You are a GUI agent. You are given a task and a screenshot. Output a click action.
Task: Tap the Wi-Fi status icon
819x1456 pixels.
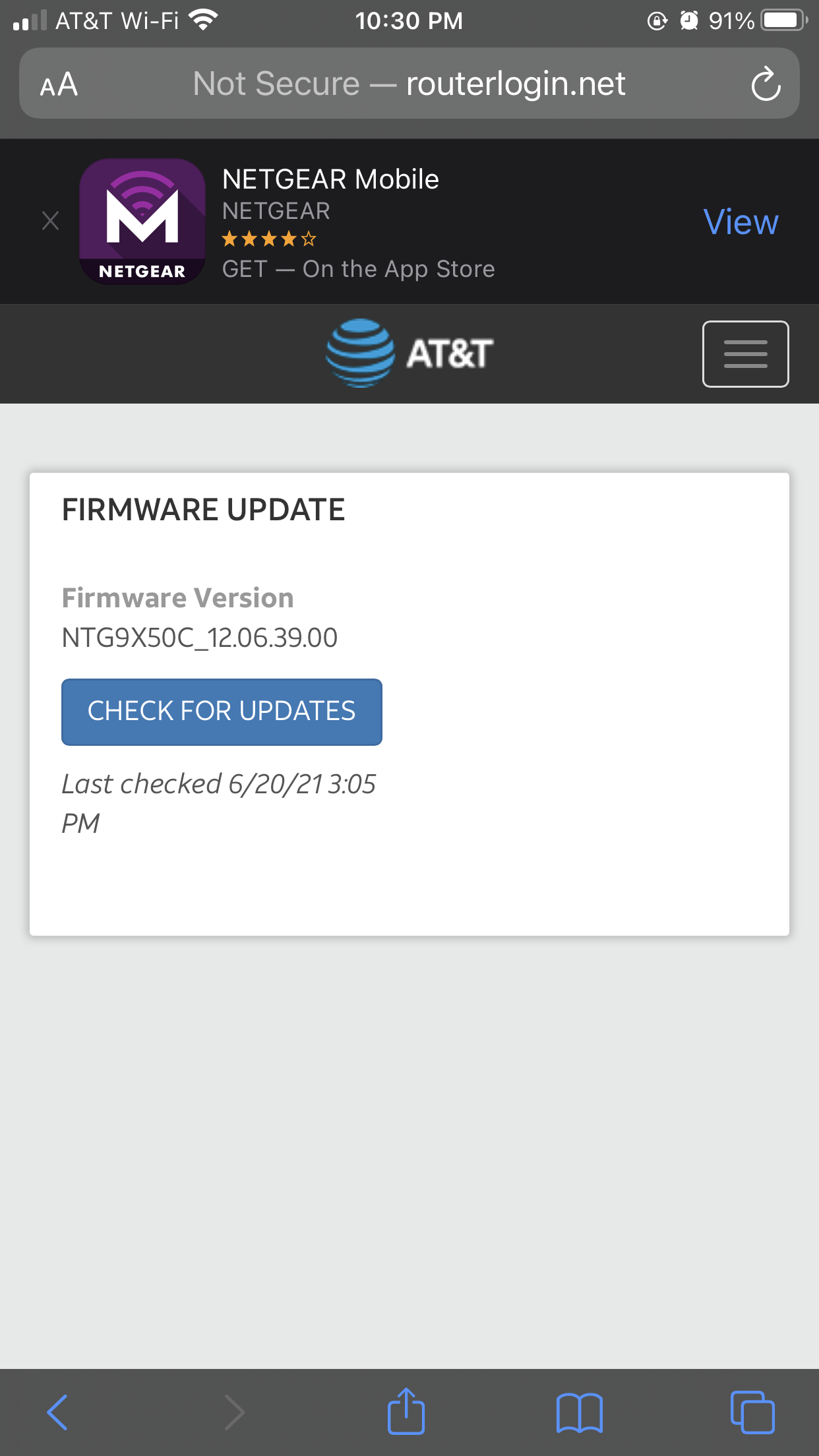point(203,20)
